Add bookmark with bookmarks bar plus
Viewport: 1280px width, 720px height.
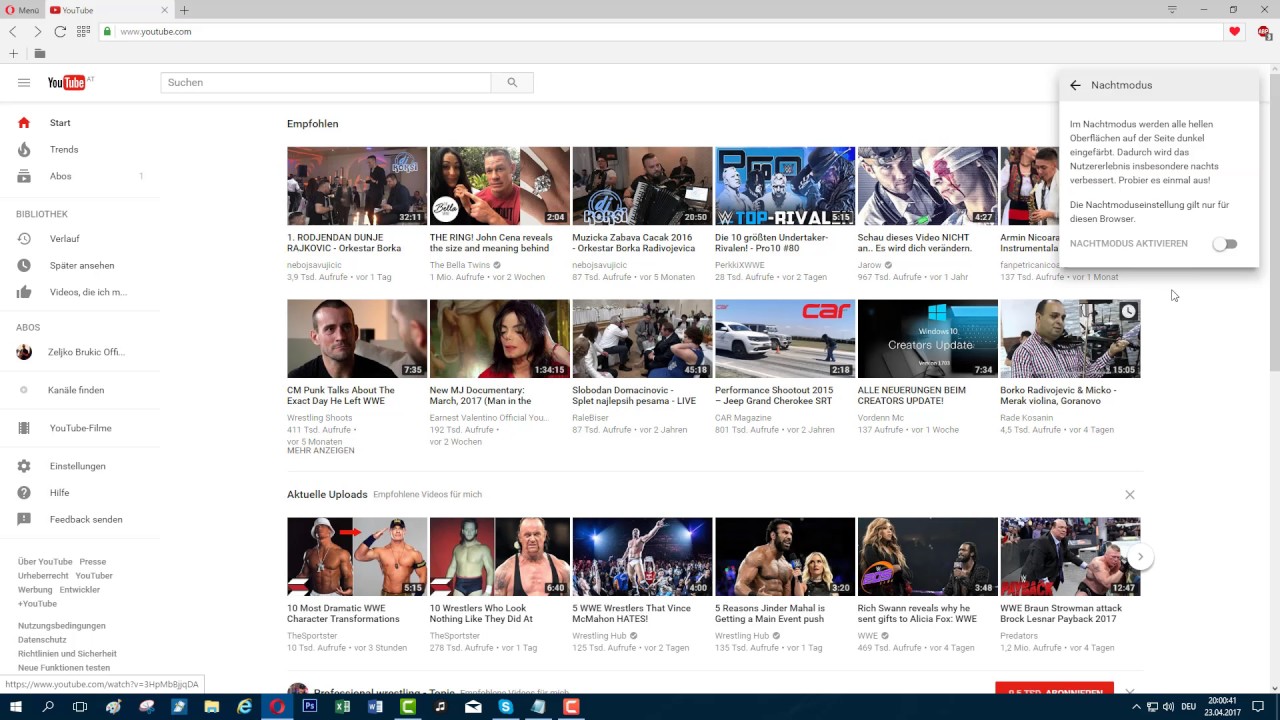tap(13, 53)
